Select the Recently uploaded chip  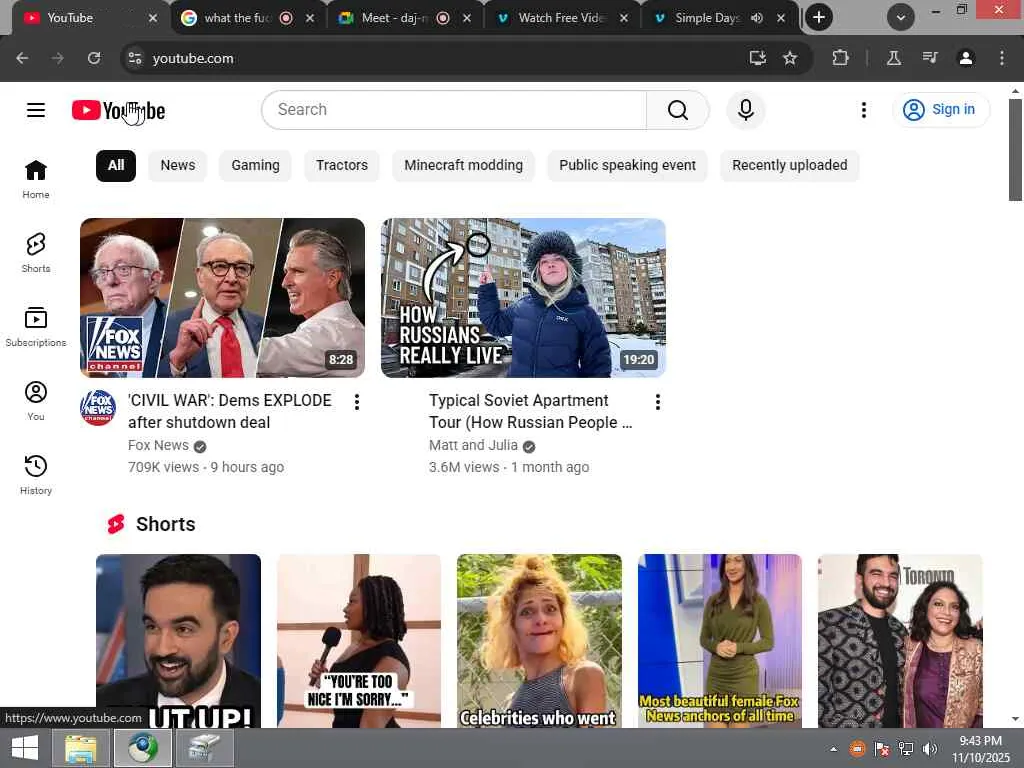click(790, 165)
